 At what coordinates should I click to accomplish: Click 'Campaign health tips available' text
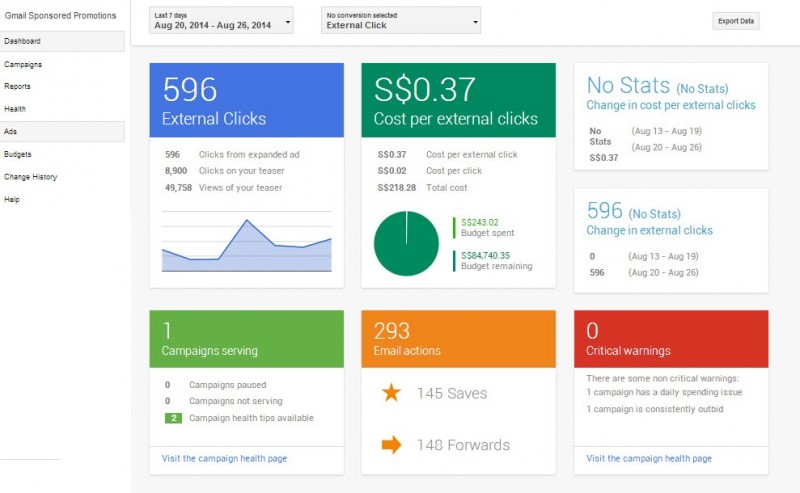point(252,418)
